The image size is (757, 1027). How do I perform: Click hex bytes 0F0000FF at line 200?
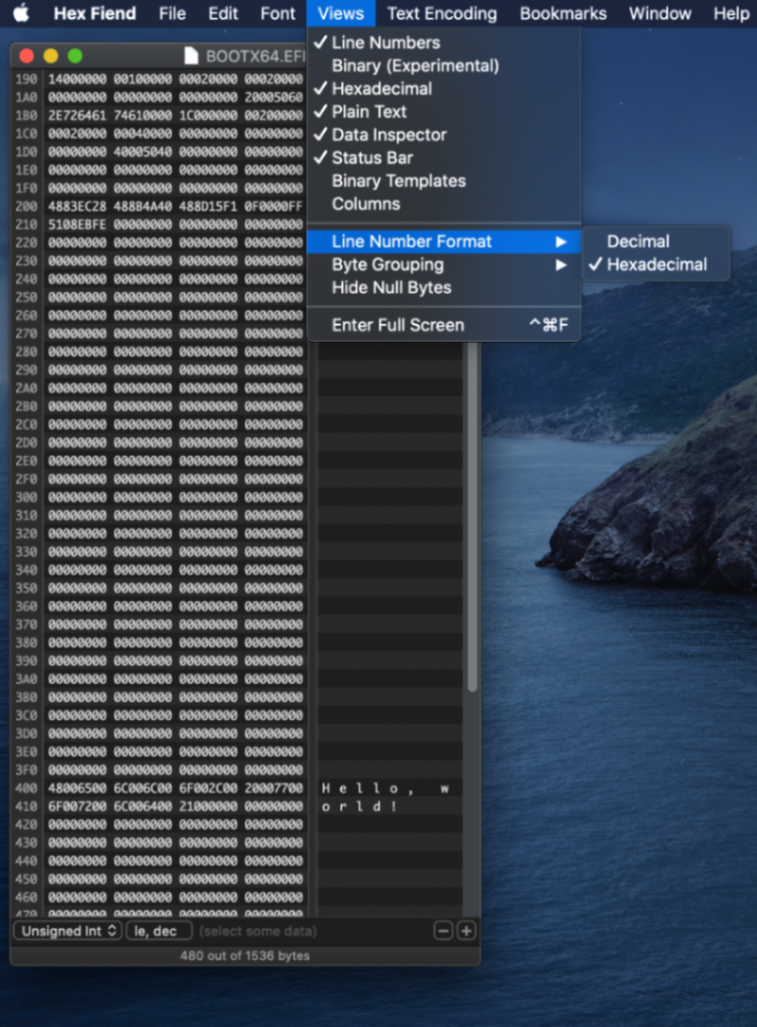pyautogui.click(x=274, y=206)
